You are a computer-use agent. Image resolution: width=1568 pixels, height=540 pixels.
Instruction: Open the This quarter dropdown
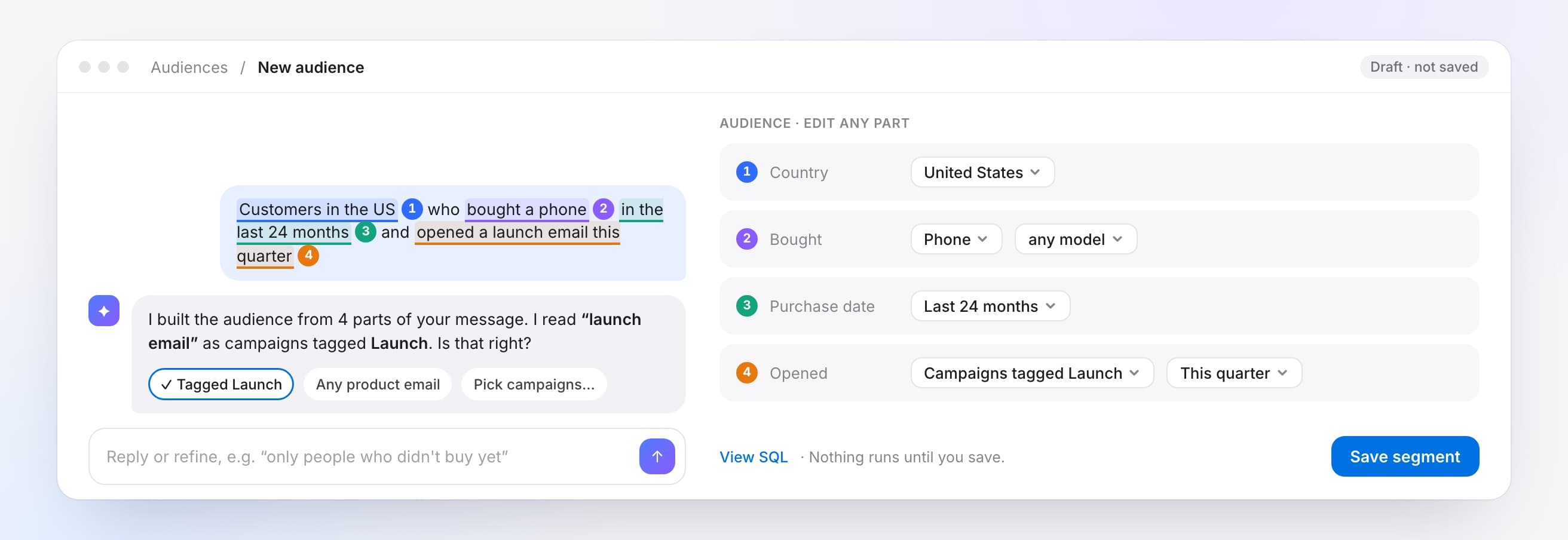click(1235, 373)
